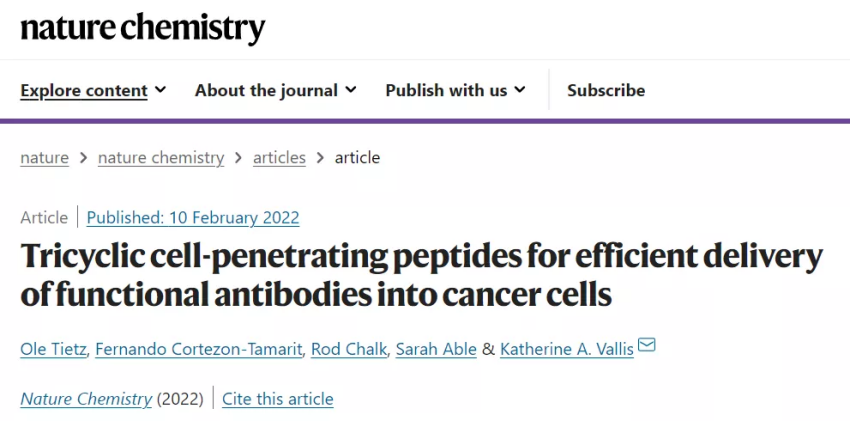Open the About the journal menu
The height and width of the screenshot is (421, 851).
pyautogui.click(x=276, y=90)
